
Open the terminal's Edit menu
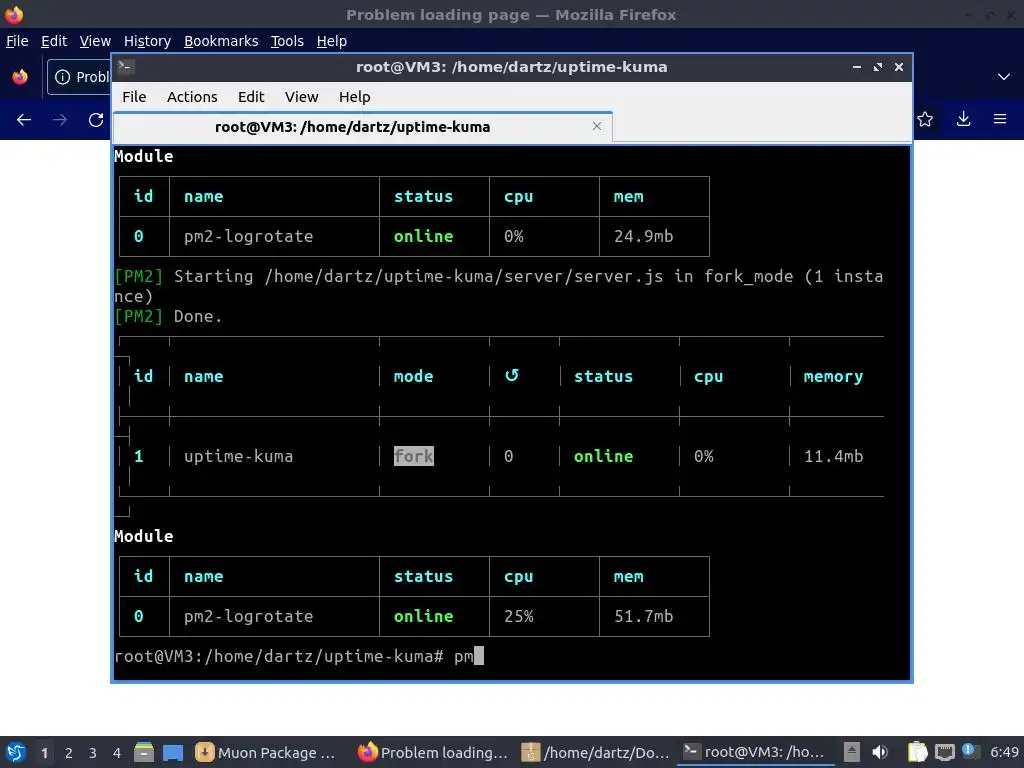251,97
